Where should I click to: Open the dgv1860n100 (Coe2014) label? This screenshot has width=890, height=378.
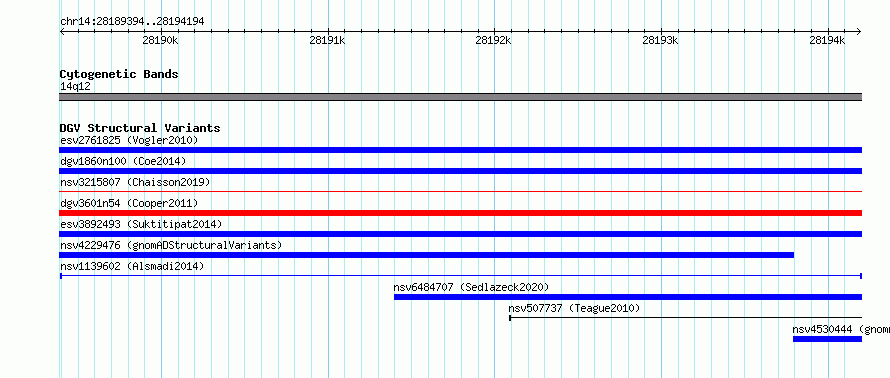pyautogui.click(x=123, y=161)
